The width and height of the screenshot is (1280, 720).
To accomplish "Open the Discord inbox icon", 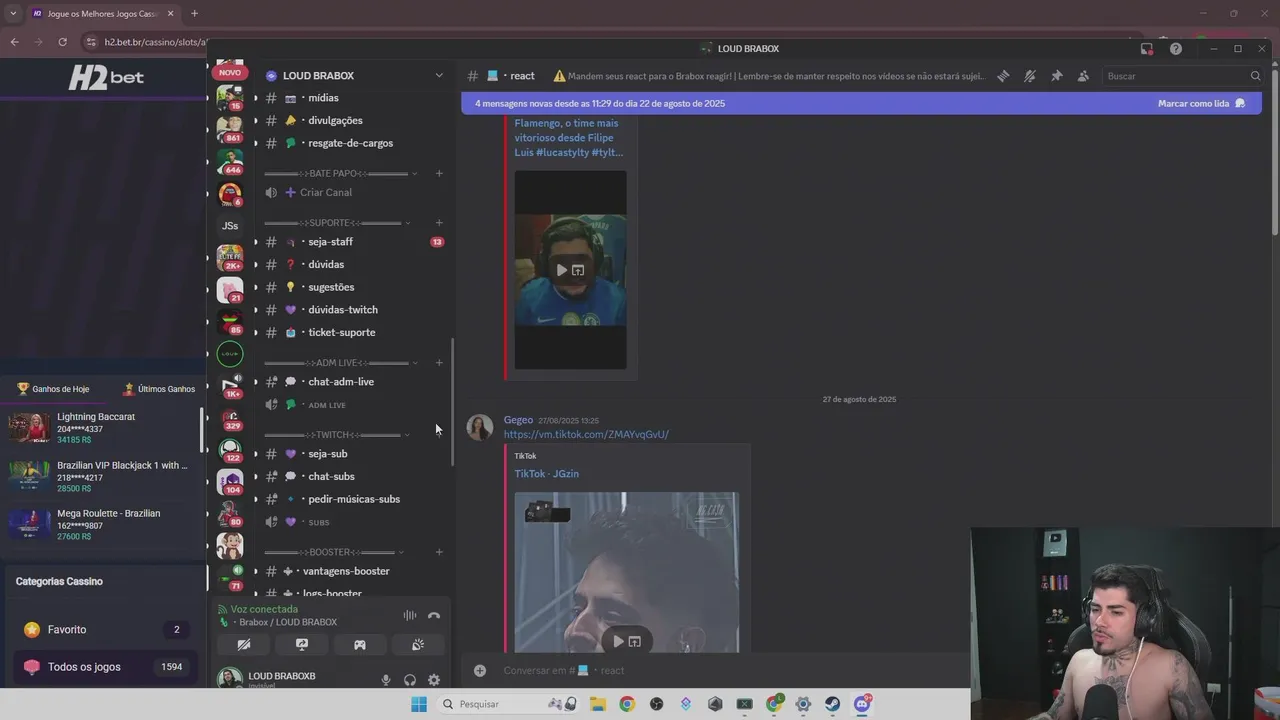I will [1147, 48].
